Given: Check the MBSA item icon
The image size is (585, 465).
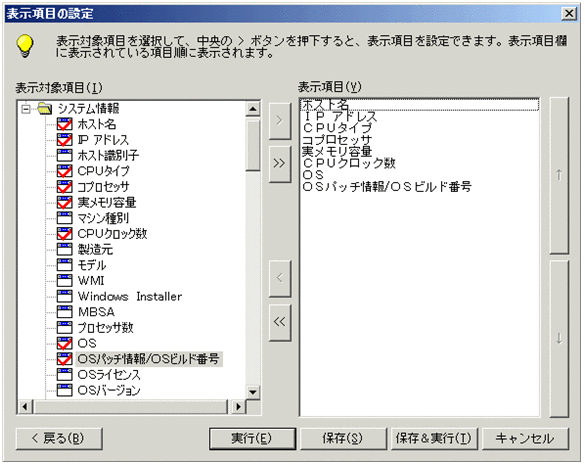Looking at the screenshot, I should pyautogui.click(x=65, y=312).
